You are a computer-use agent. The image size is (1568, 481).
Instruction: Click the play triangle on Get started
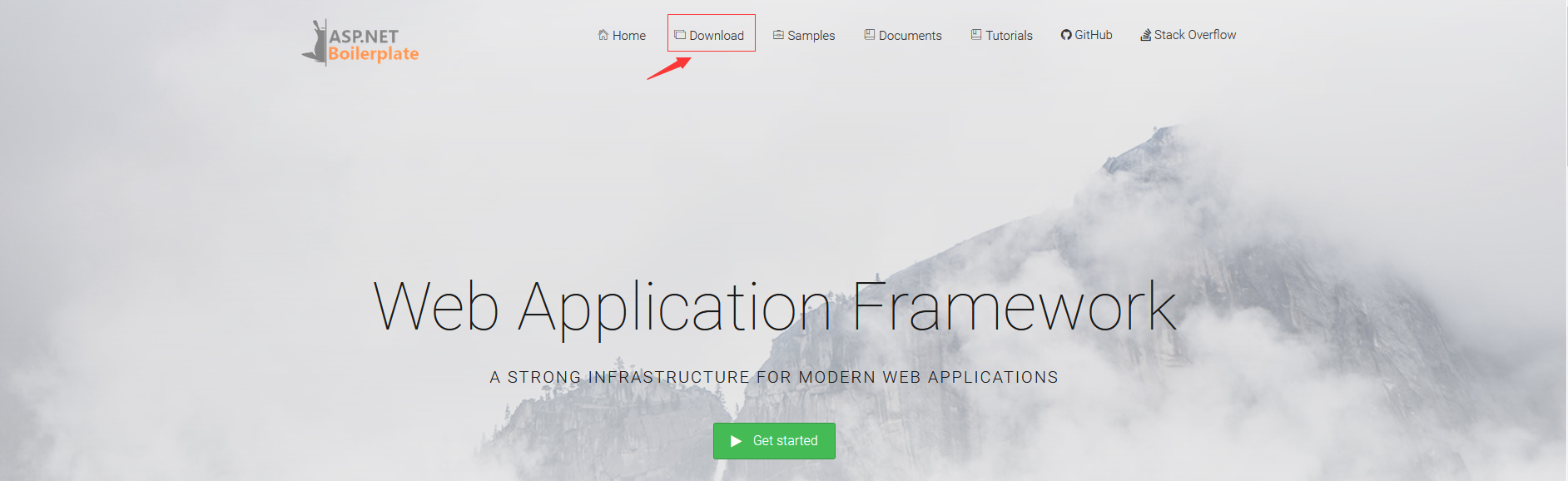click(x=736, y=441)
